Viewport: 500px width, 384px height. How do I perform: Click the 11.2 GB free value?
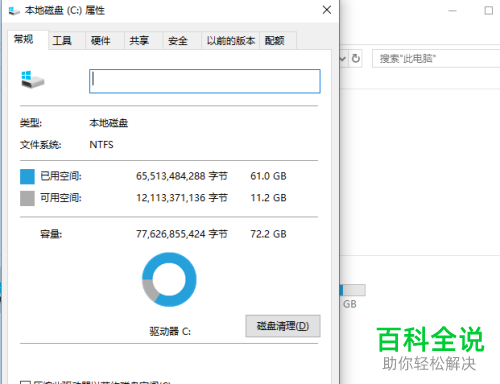(x=268, y=198)
